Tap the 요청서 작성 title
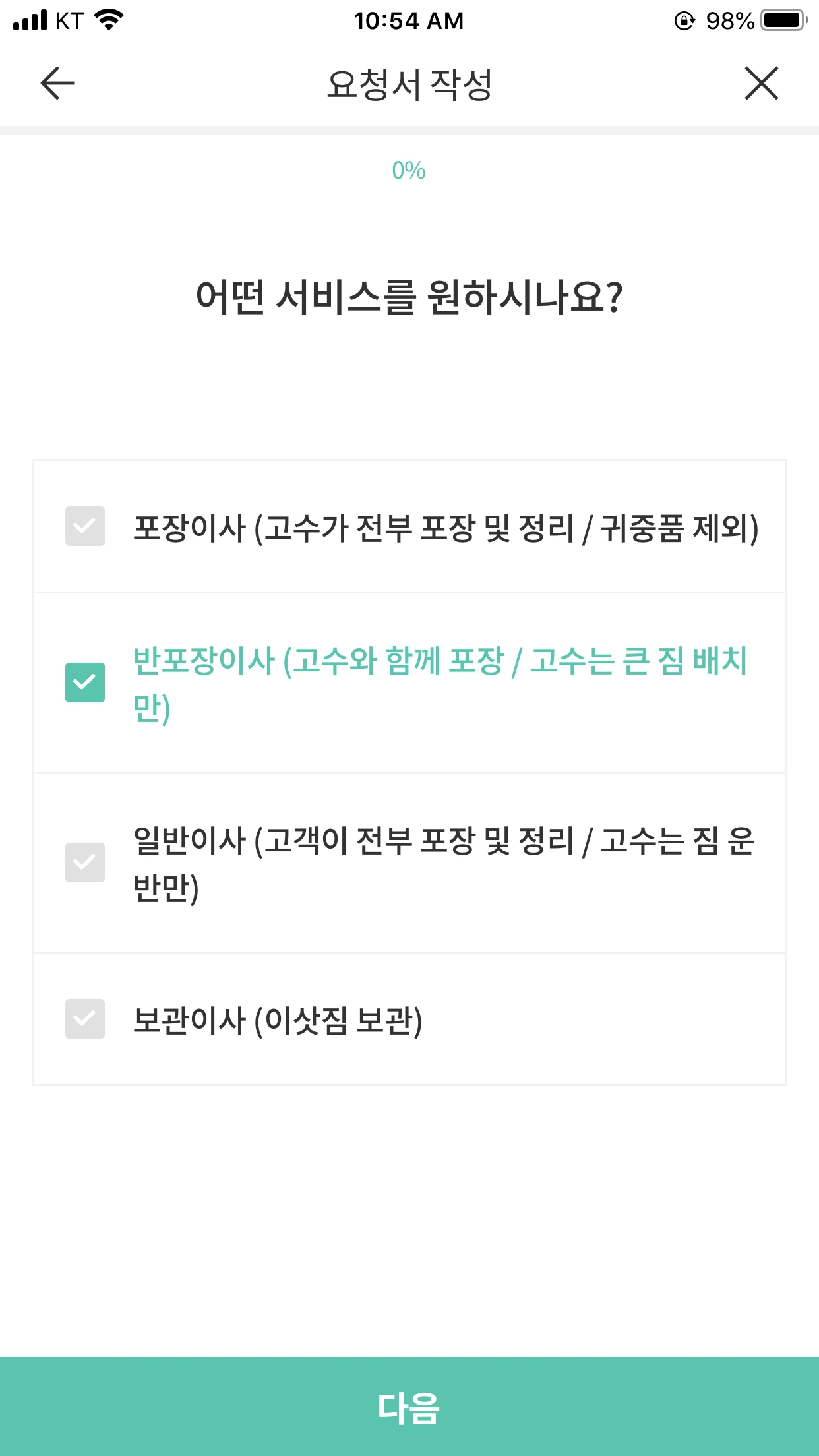Screen dimensions: 819x1456 409,84
